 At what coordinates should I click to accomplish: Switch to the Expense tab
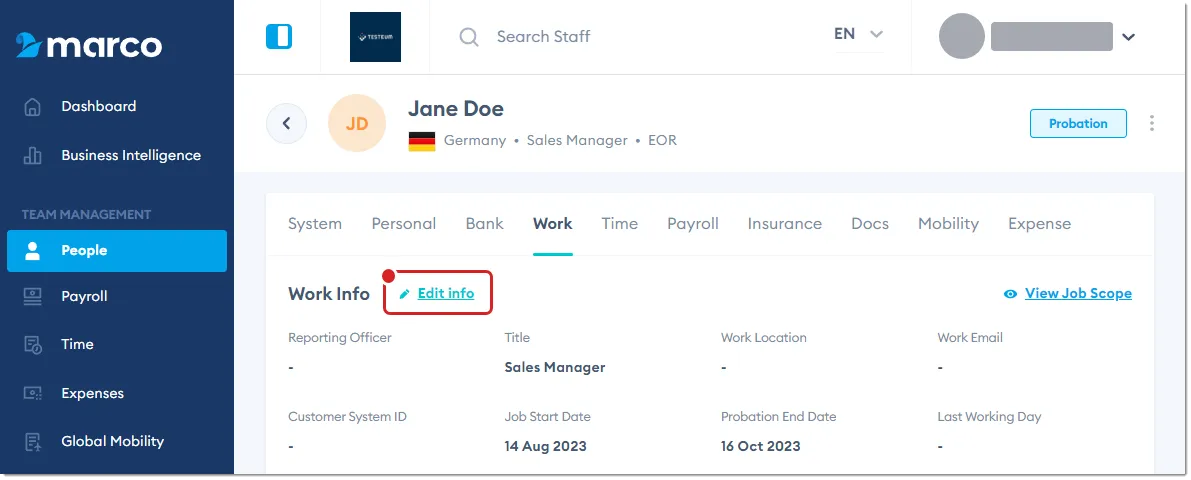coord(1040,224)
